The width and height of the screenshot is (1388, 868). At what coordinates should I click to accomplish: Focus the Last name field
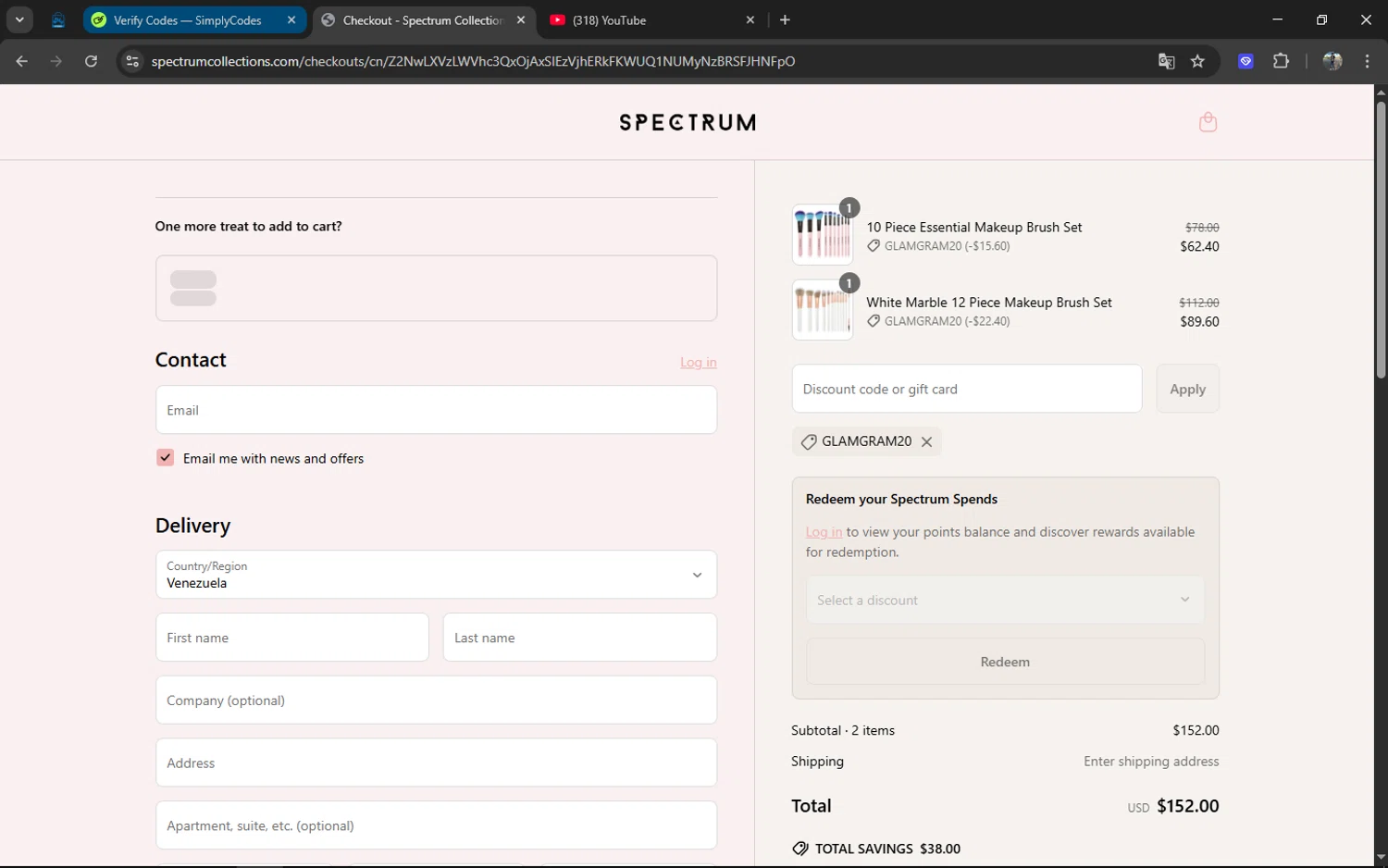coord(579,638)
